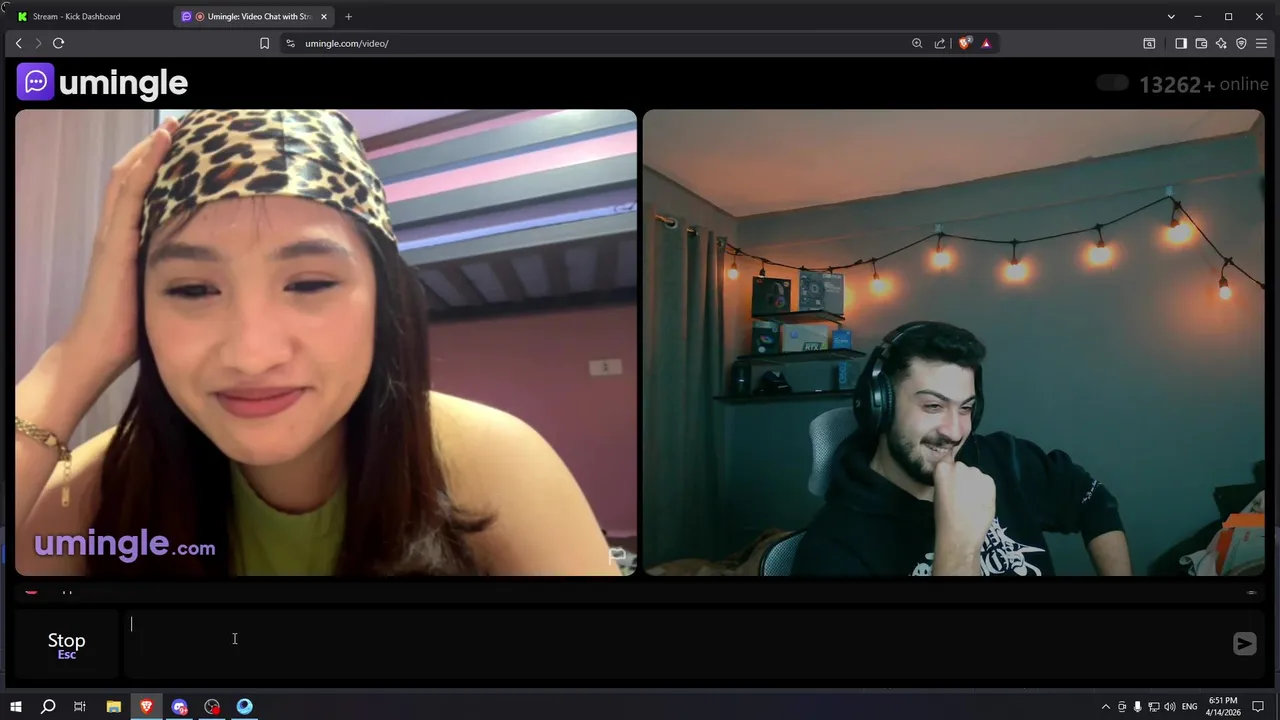Report stranger using flag icon on video
Screen dimensions: 1280x720
[617, 555]
